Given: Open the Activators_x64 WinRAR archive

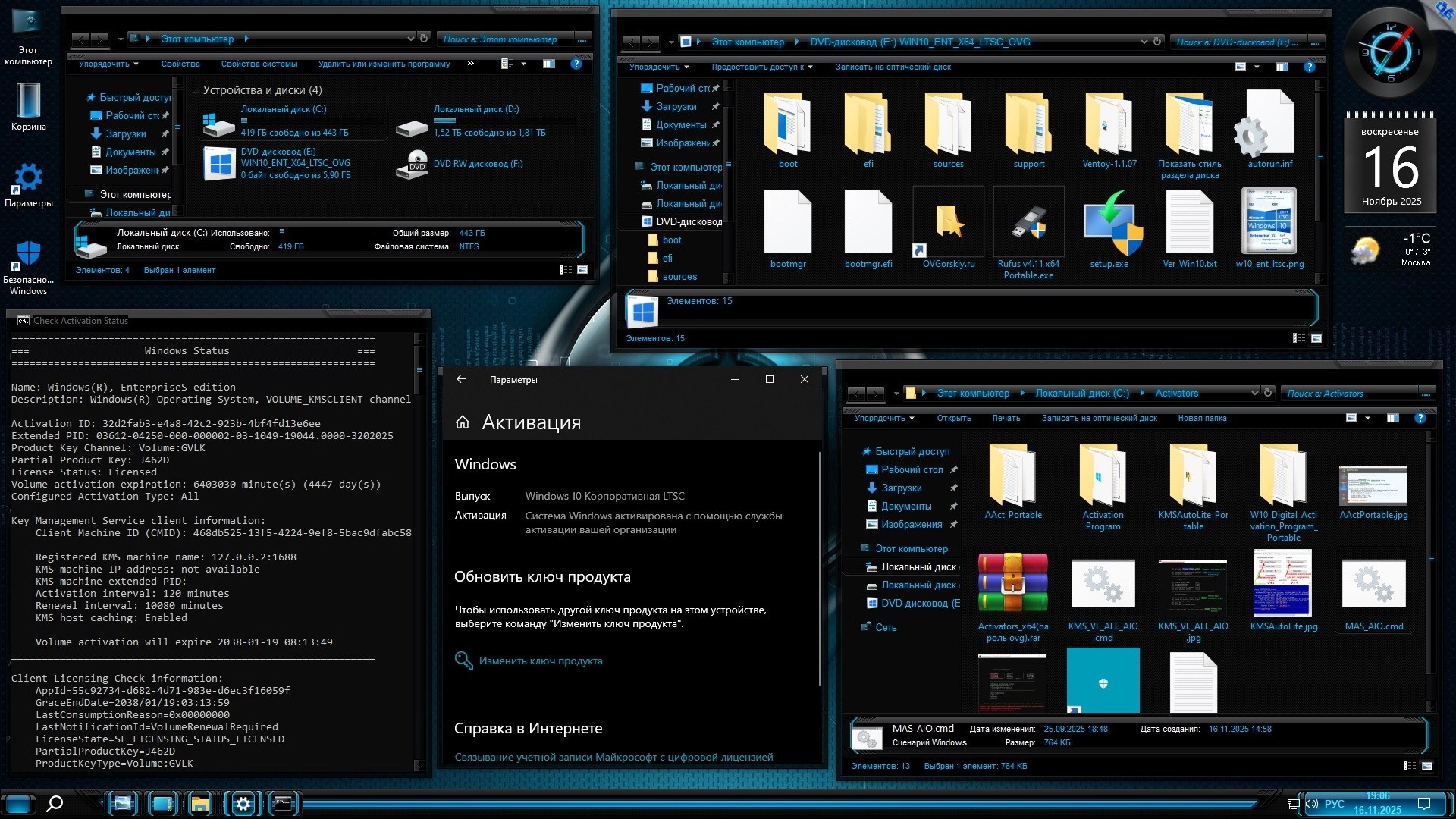Looking at the screenshot, I should pos(1013,583).
